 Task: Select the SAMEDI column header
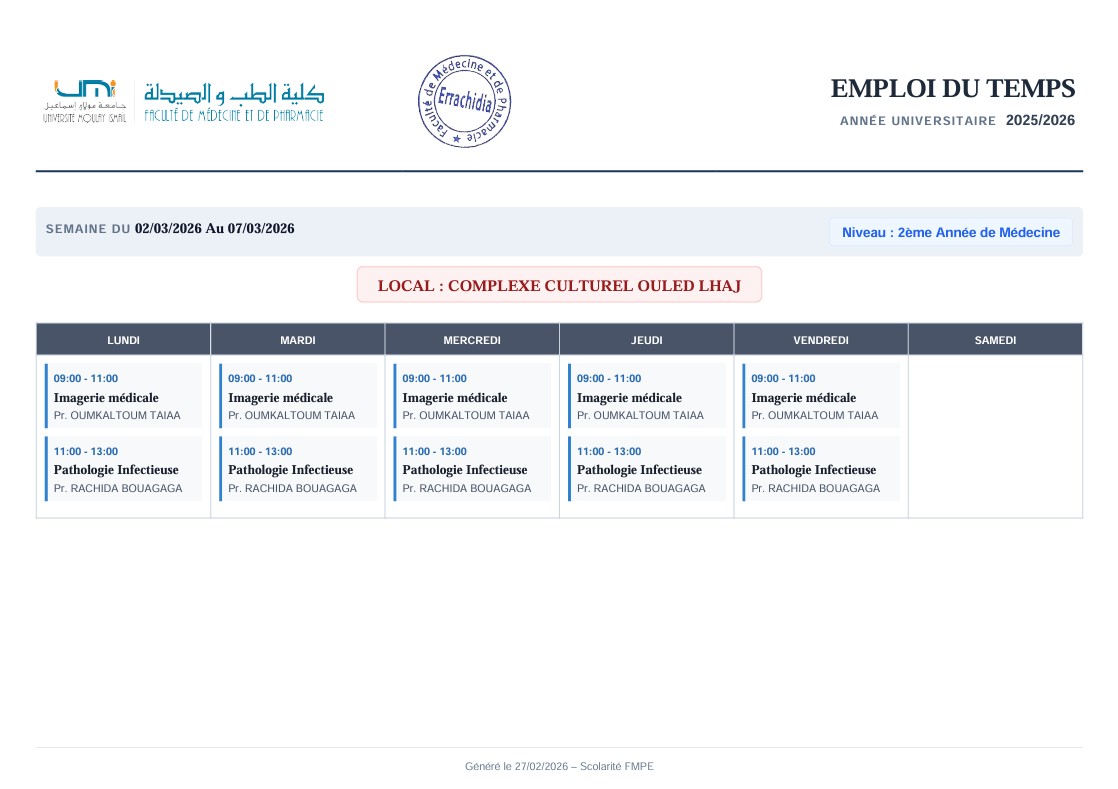(x=995, y=340)
